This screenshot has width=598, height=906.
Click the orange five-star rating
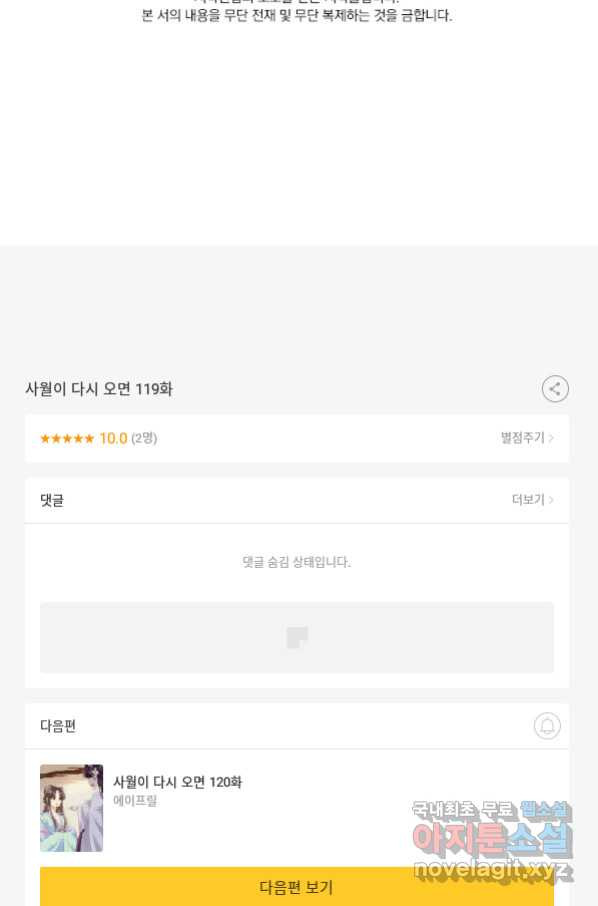point(66,439)
